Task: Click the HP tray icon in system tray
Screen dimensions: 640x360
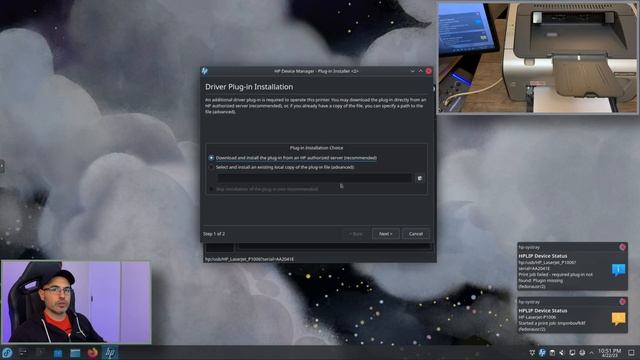Action: pyautogui.click(x=542, y=353)
